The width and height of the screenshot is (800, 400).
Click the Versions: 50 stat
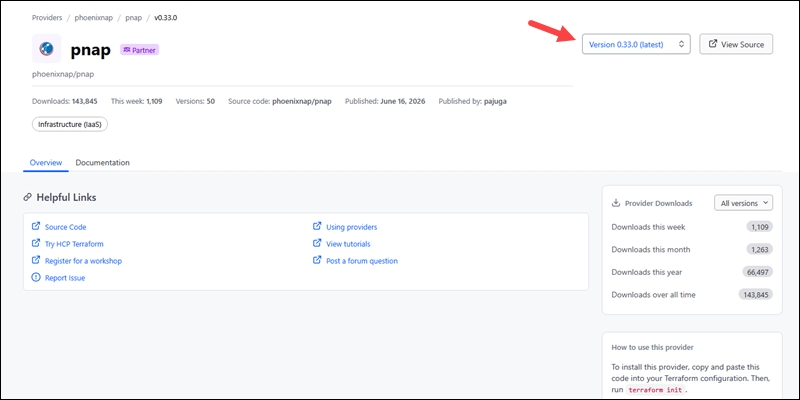click(195, 101)
